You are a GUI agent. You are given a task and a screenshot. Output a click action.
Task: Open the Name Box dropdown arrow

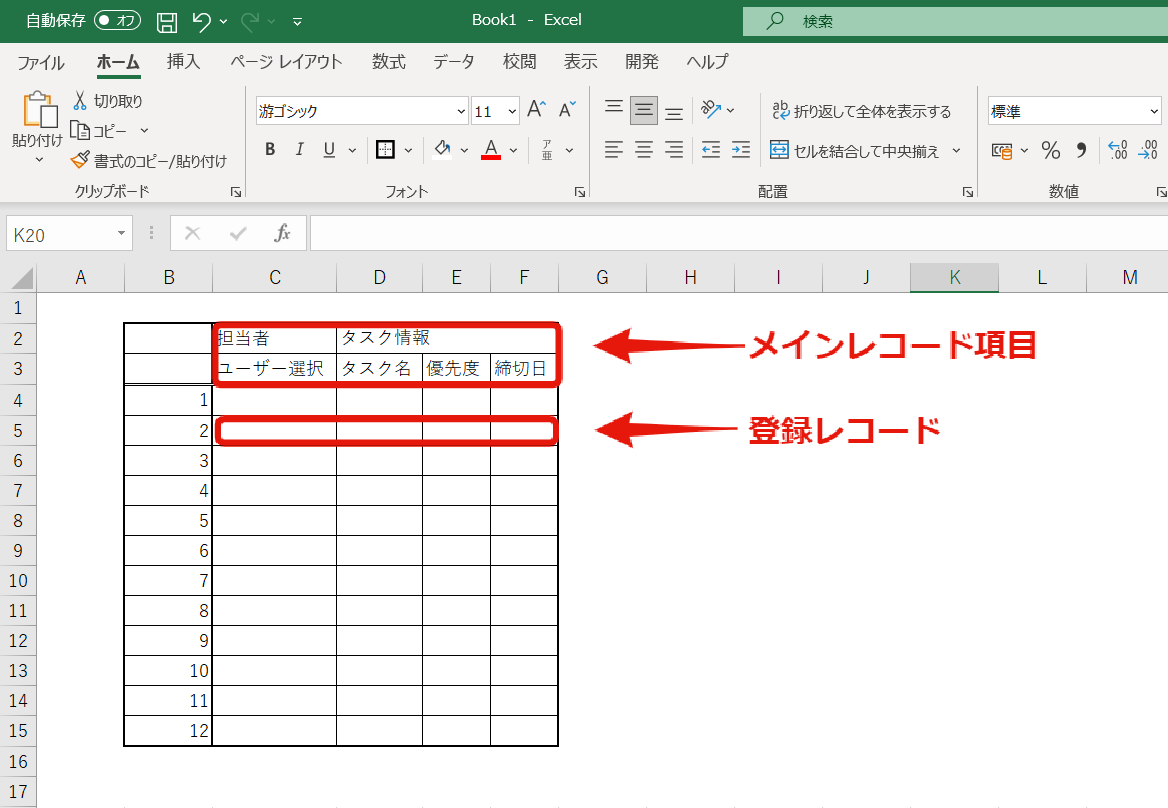point(121,234)
